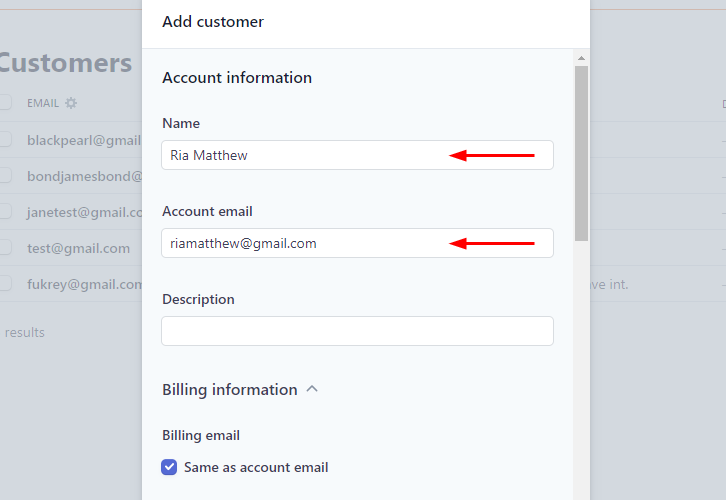Mark the janetest@gmail row checkbox
The width and height of the screenshot is (726, 500).
[5, 211]
